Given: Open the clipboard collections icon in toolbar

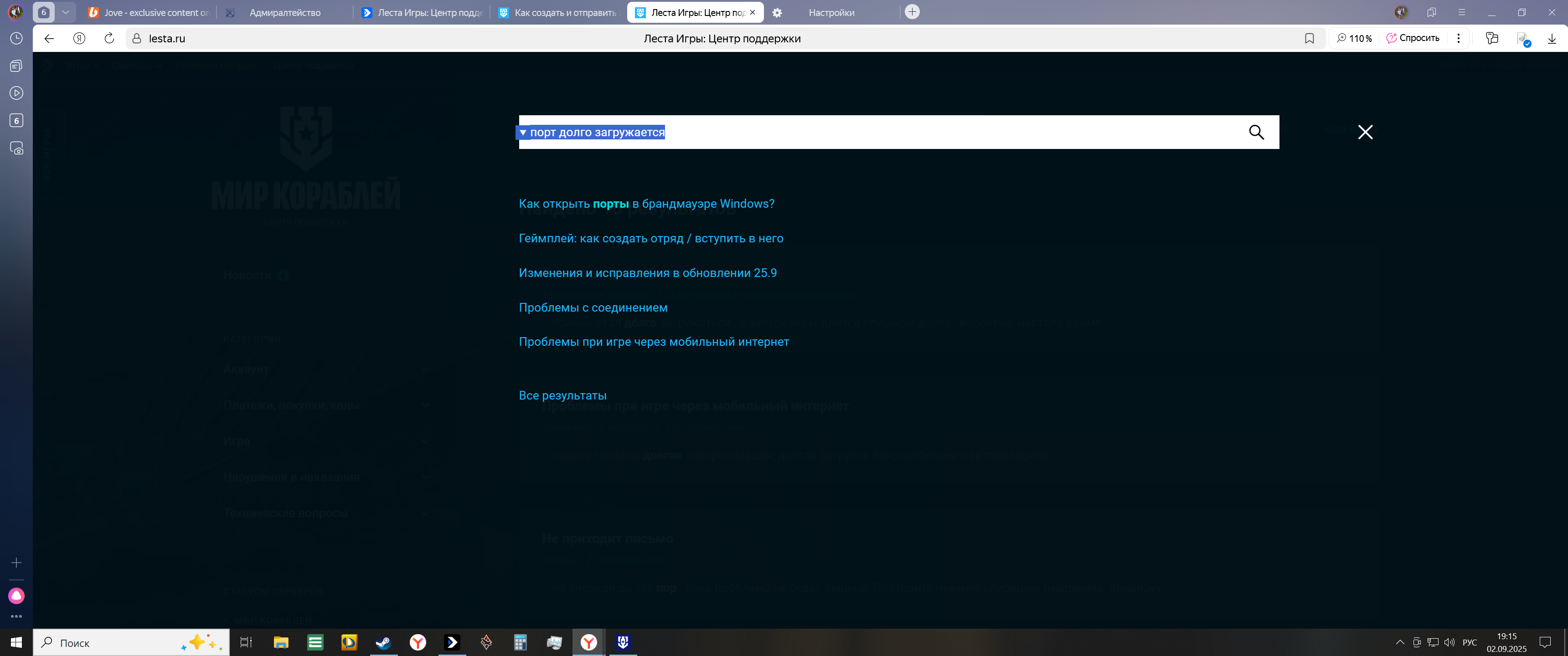Looking at the screenshot, I should click(1491, 38).
